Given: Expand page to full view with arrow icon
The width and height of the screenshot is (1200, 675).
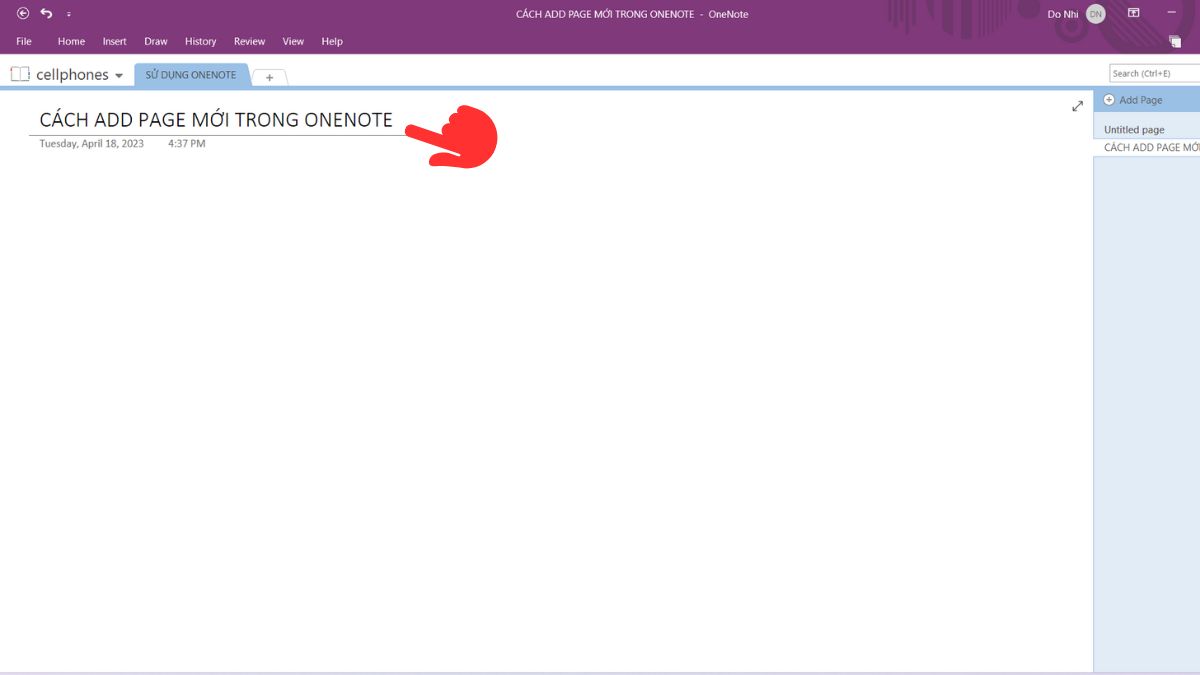Looking at the screenshot, I should point(1077,106).
